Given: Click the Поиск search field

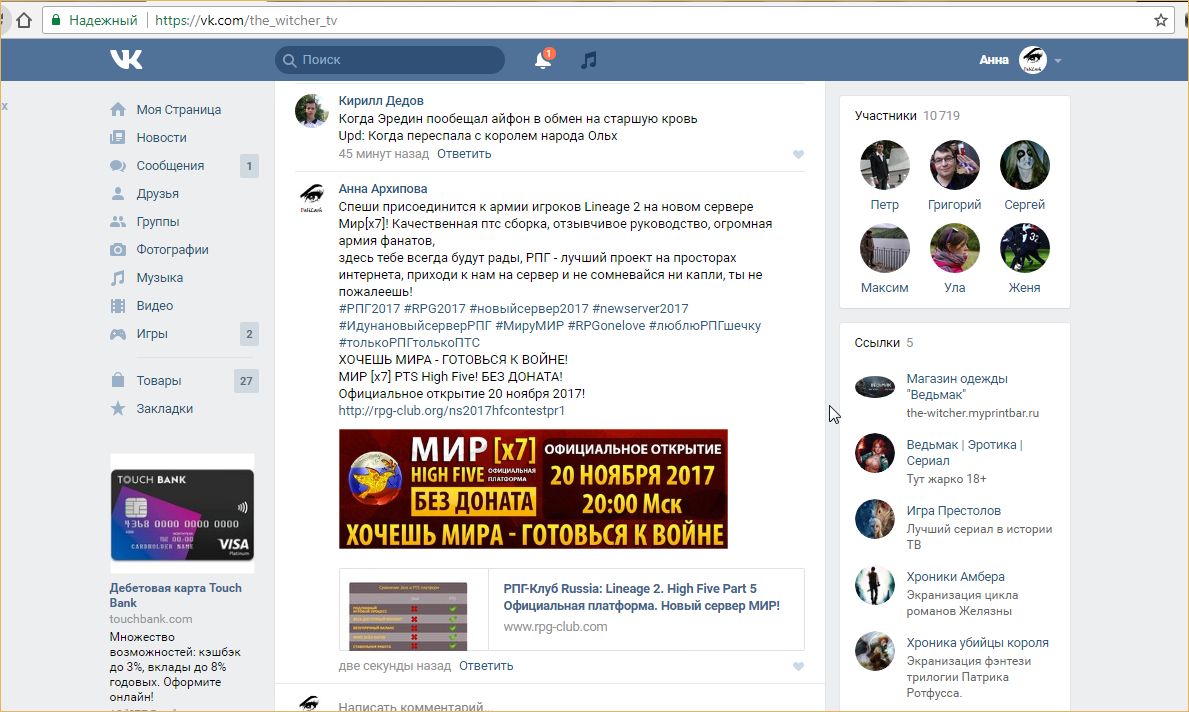Looking at the screenshot, I should (390, 60).
